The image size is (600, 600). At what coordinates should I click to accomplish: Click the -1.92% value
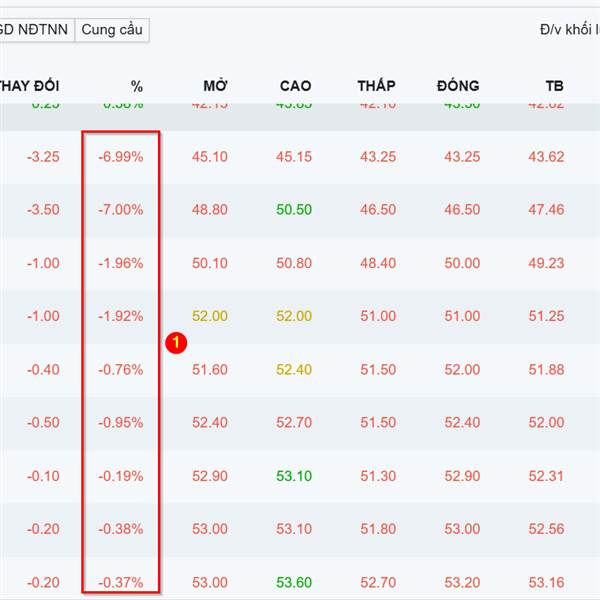pos(121,316)
